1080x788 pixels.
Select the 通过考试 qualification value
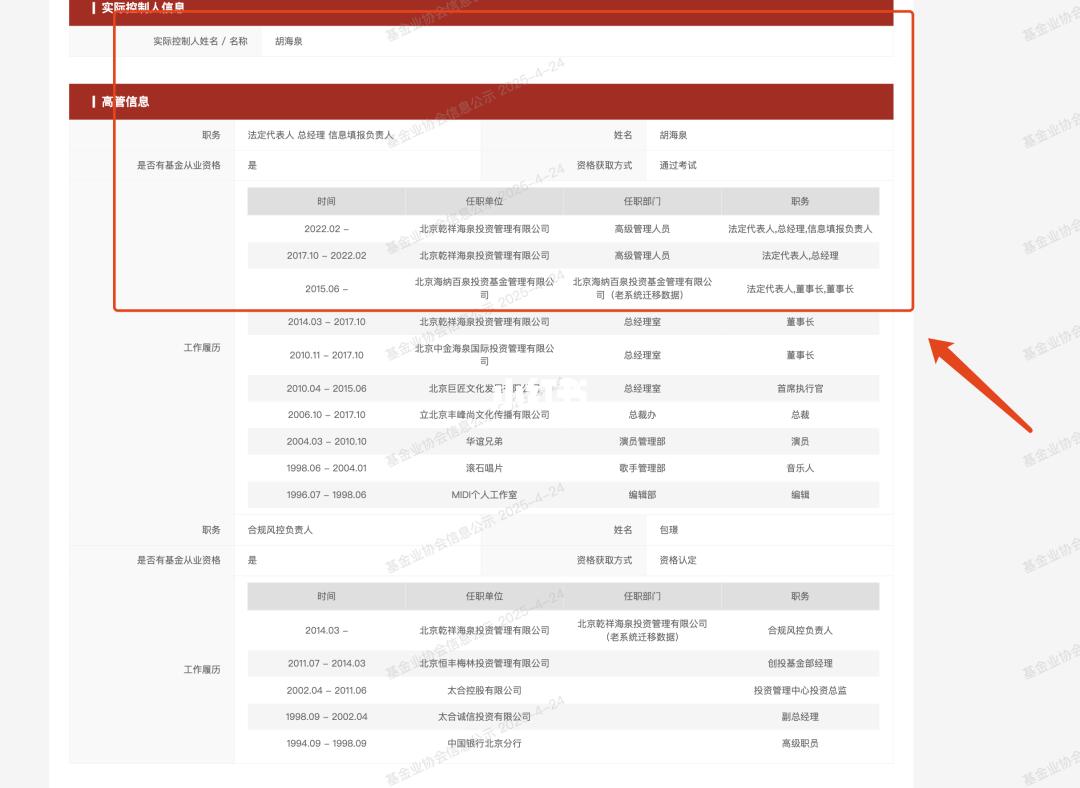coord(678,165)
